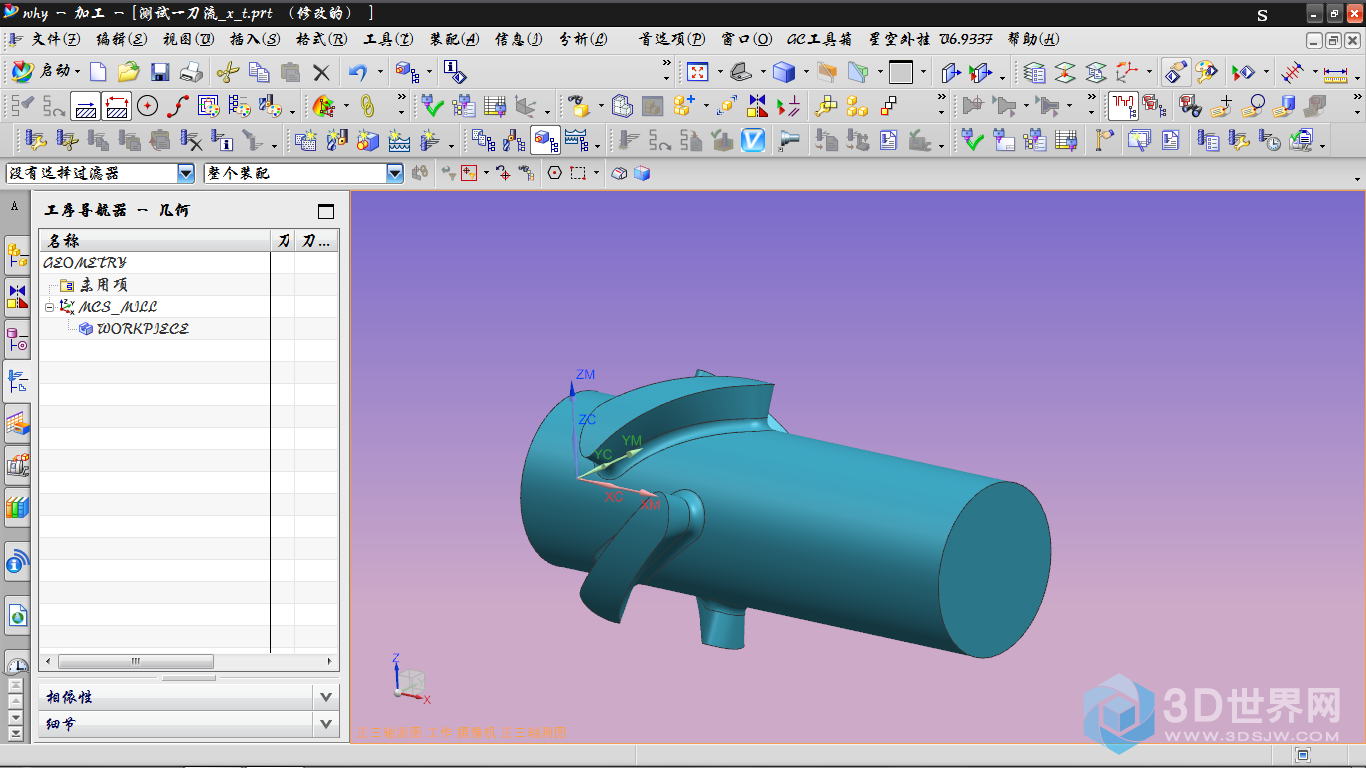
Task: Click the gray background color swatch icon
Action: point(901,72)
